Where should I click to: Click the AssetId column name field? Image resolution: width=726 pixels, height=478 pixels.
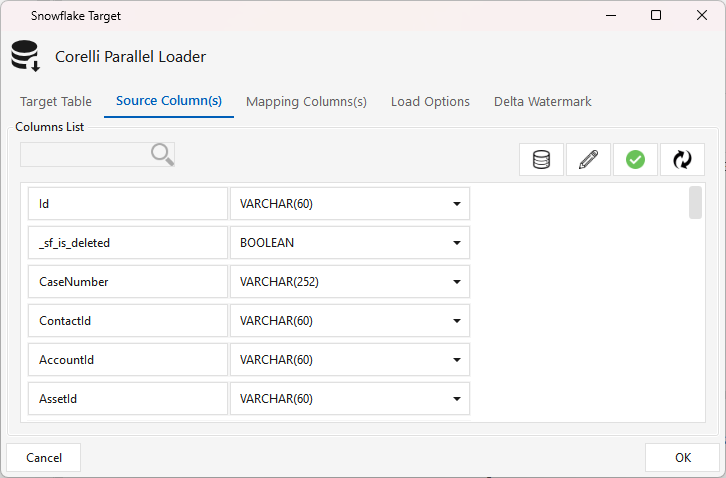pyautogui.click(x=128, y=399)
